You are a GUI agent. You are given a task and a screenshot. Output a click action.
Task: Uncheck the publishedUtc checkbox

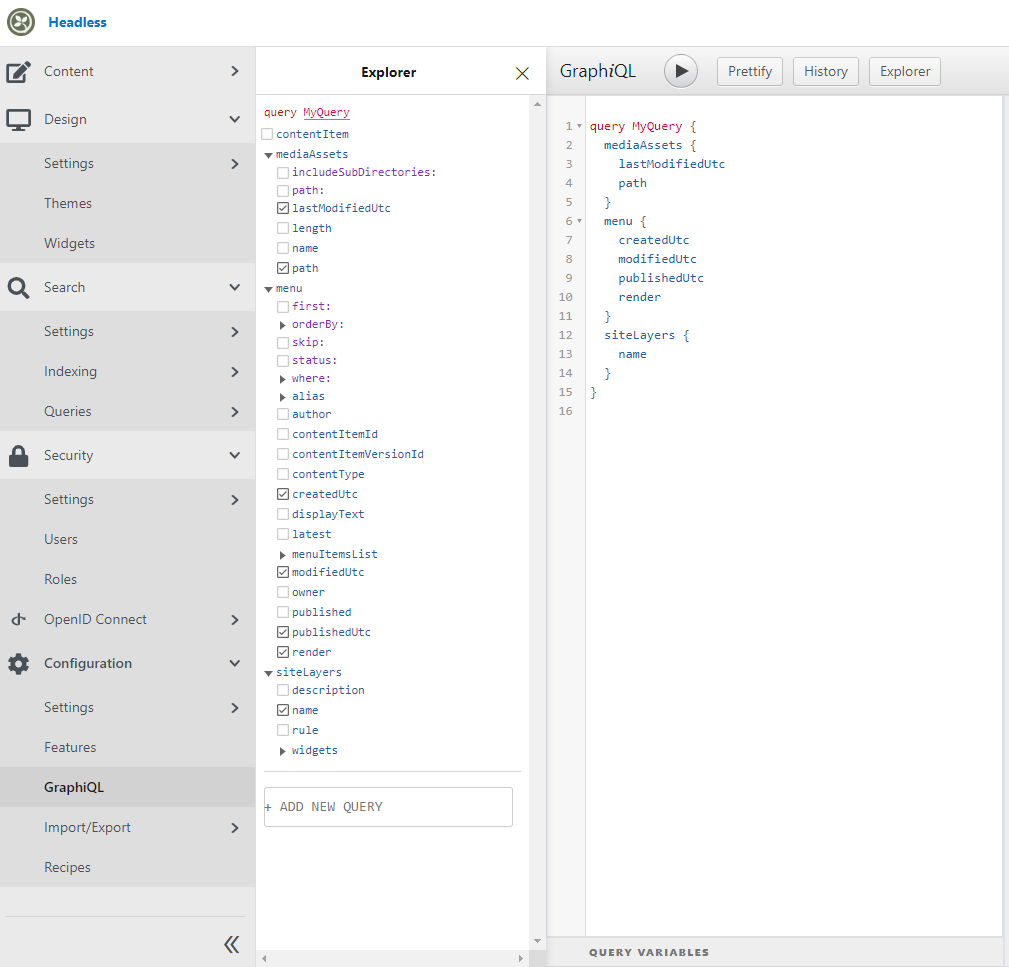pyautogui.click(x=282, y=632)
